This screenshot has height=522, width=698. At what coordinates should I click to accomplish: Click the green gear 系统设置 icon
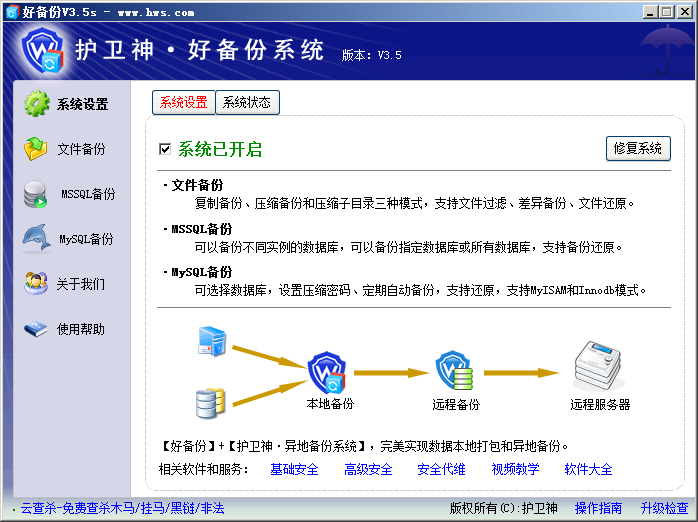pos(37,104)
